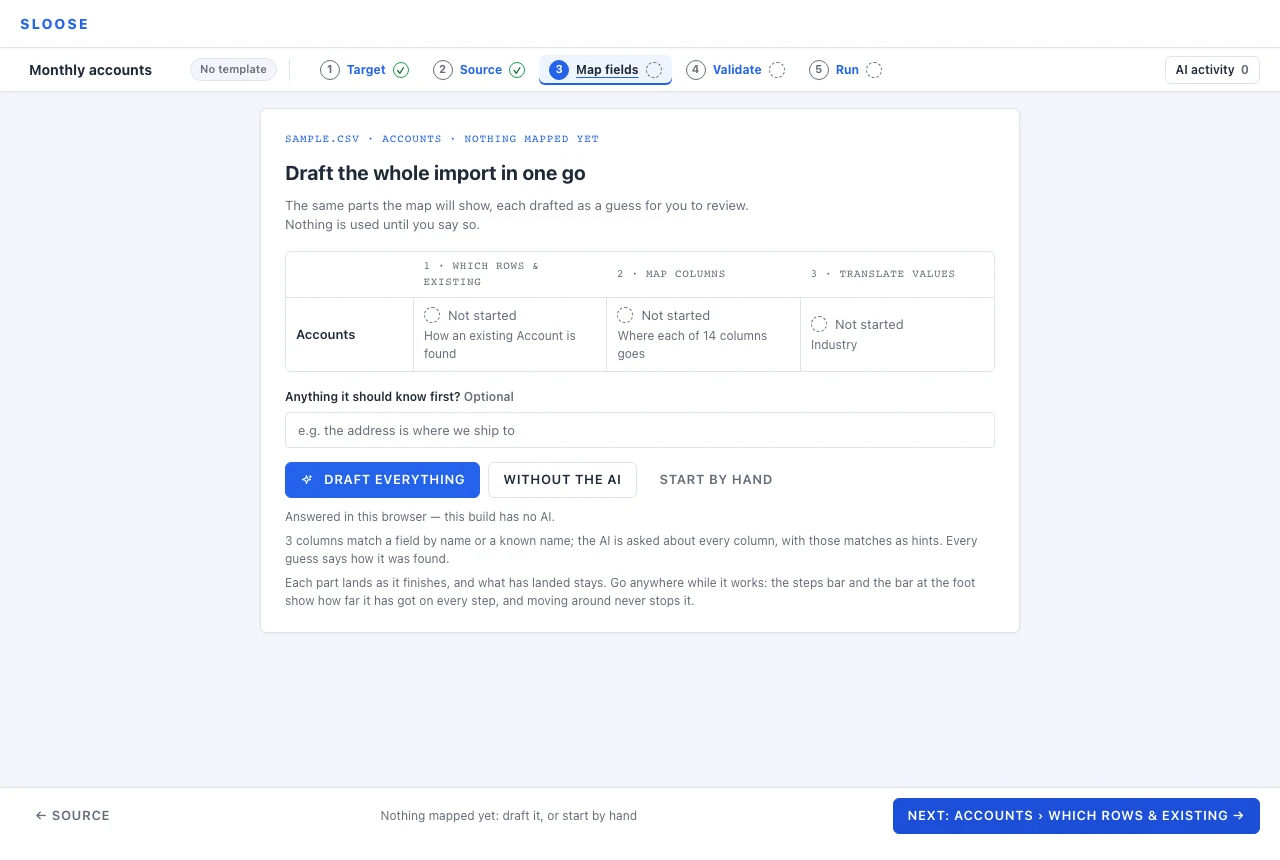Click the step 2 number circle for Source

click(x=443, y=70)
